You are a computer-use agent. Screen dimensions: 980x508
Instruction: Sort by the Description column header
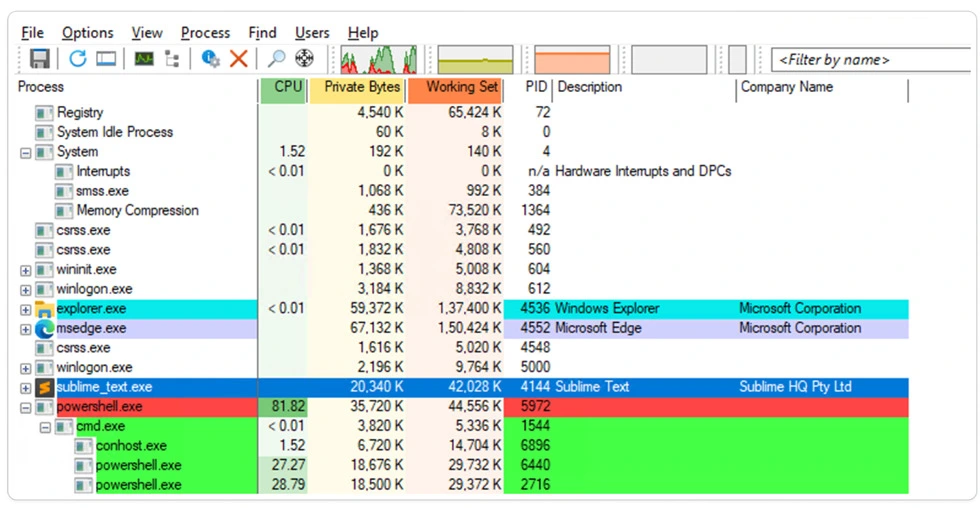(x=645, y=87)
